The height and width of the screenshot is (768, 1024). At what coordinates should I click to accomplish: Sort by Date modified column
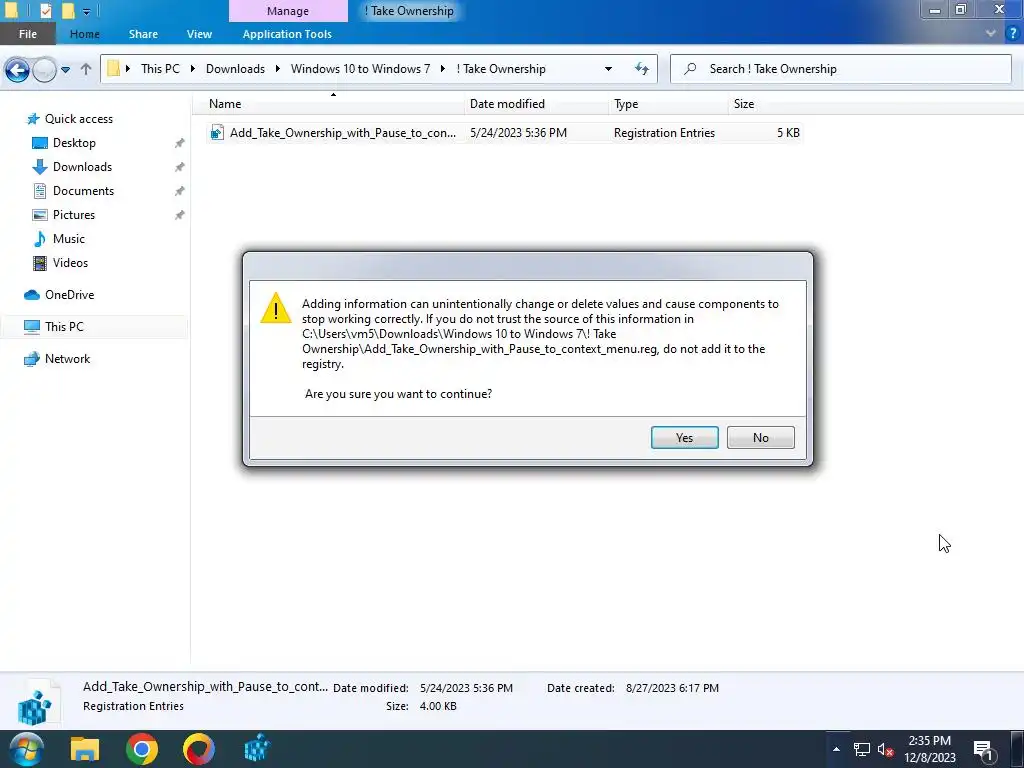[536, 104]
